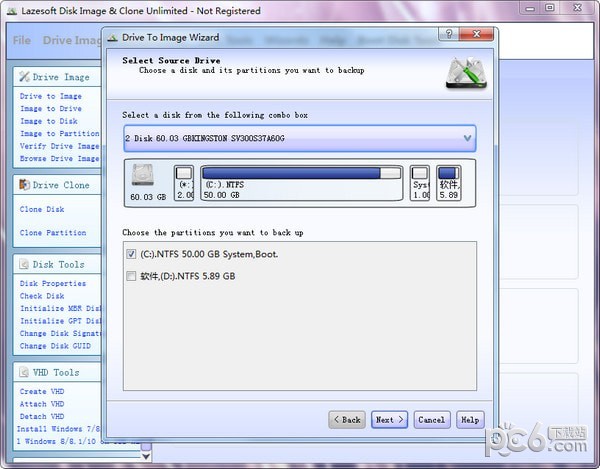600x469 pixels.
Task: Click the sidebar scroll down arrow
Action: (x=146, y=456)
